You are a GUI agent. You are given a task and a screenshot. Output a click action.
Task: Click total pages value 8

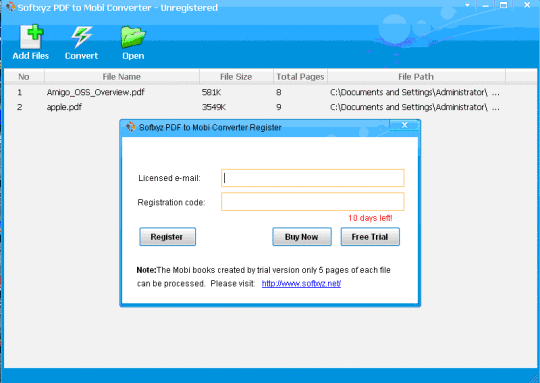click(279, 92)
